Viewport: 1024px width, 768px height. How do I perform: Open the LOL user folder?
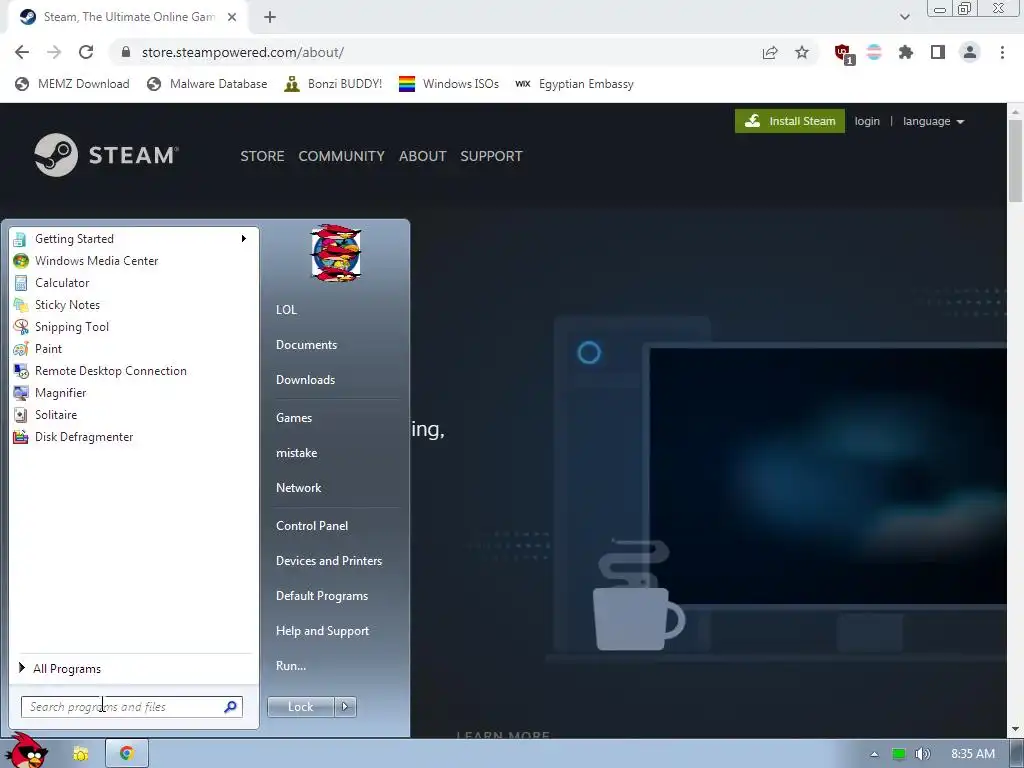click(286, 310)
